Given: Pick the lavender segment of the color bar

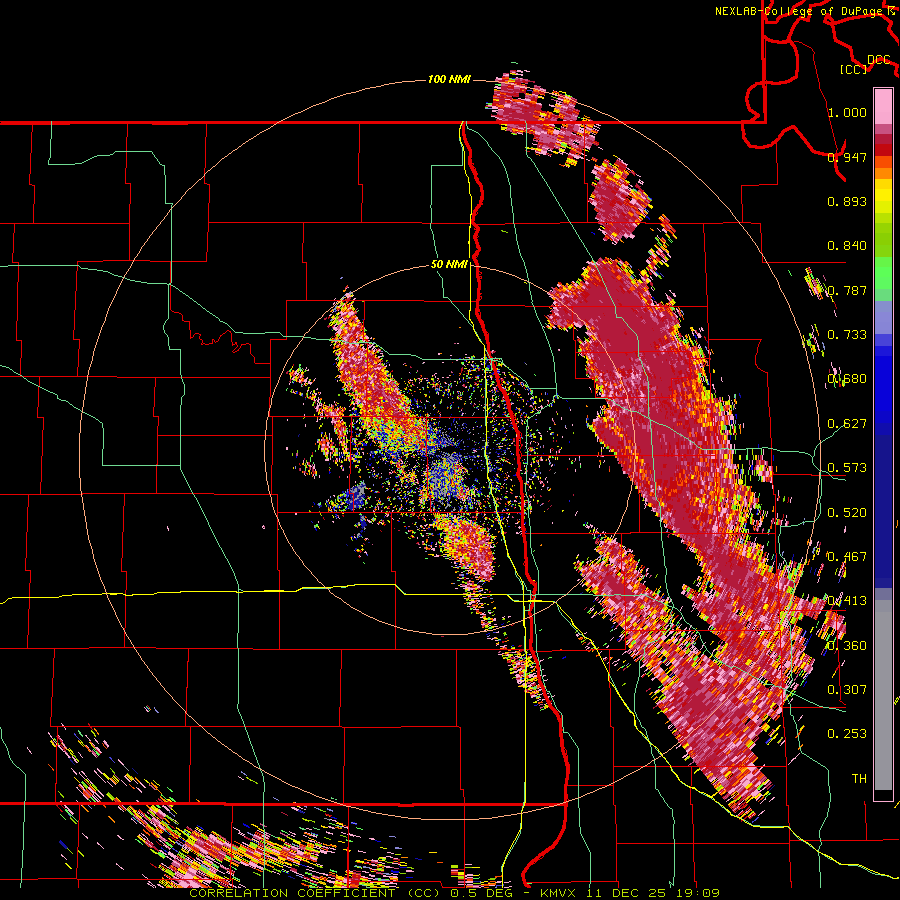Looking at the screenshot, I should click(x=883, y=317).
